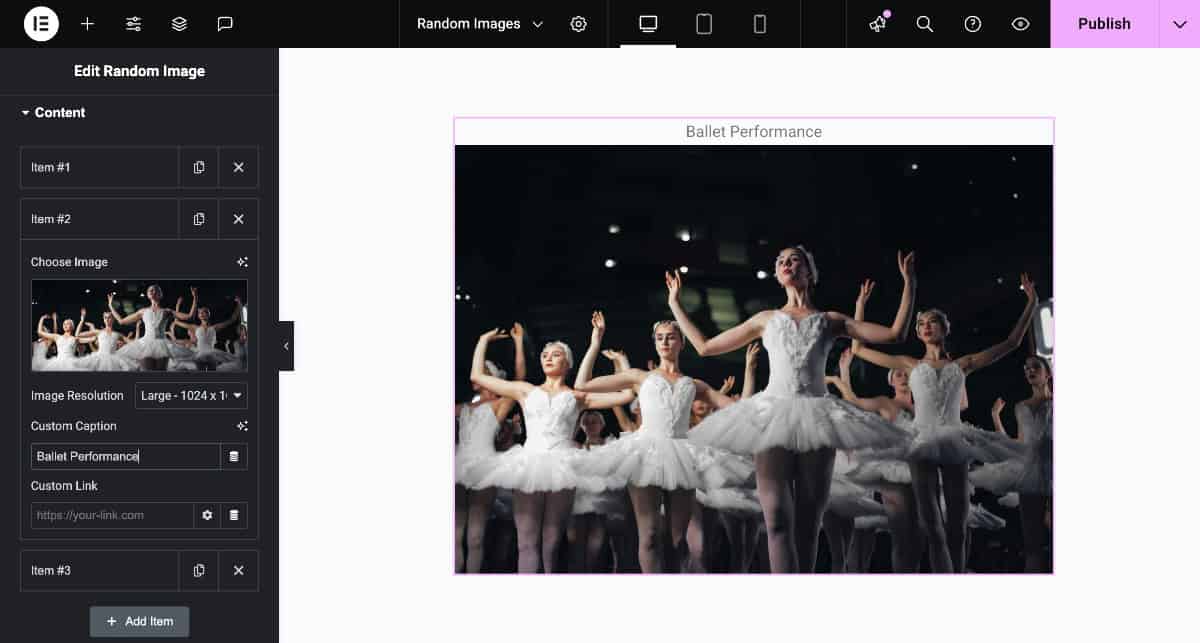Open Random Images document dropdown

480,24
